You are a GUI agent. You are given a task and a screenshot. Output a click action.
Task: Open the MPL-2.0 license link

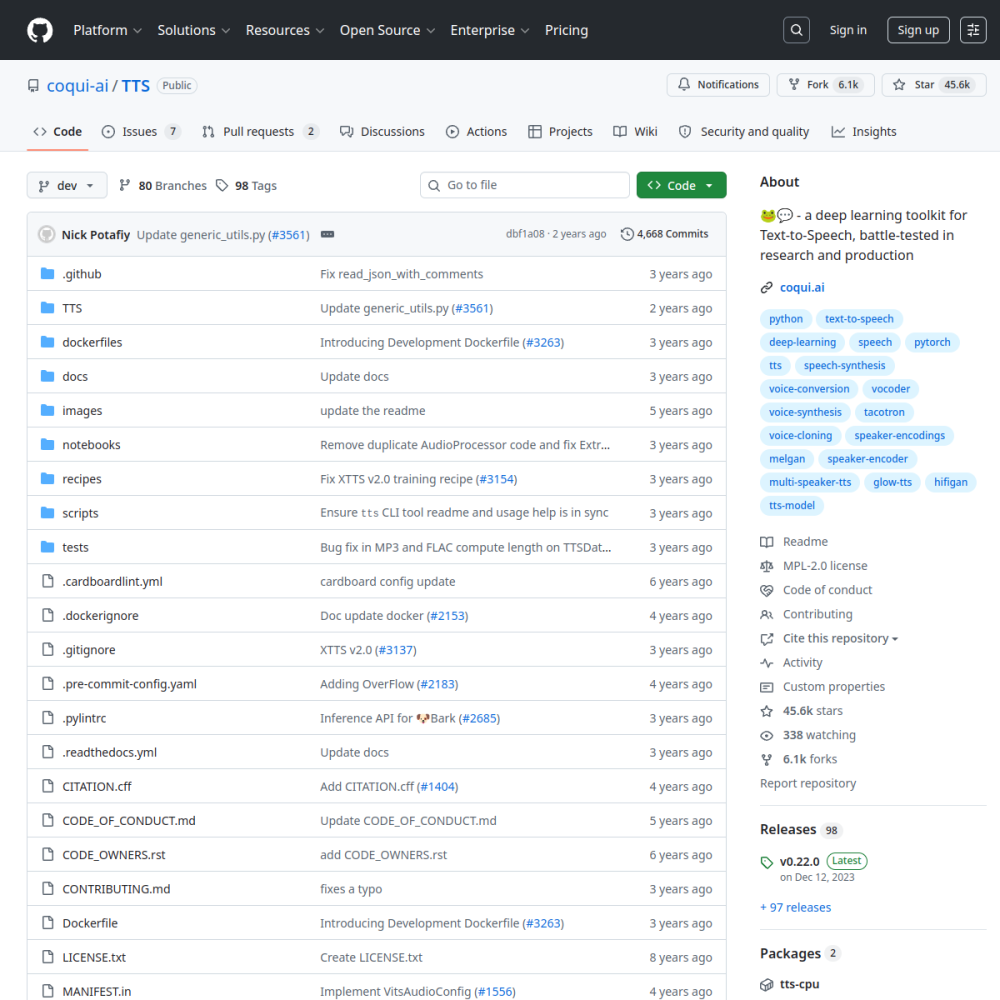(x=825, y=566)
